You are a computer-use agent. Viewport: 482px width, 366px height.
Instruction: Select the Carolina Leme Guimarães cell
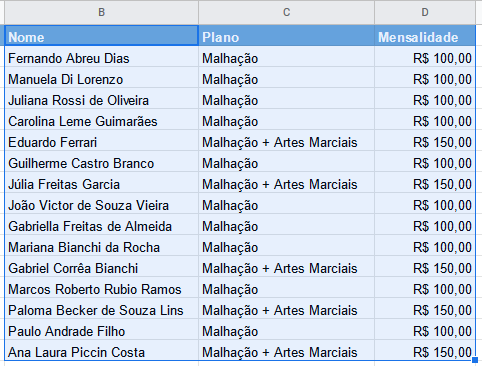[102, 120]
